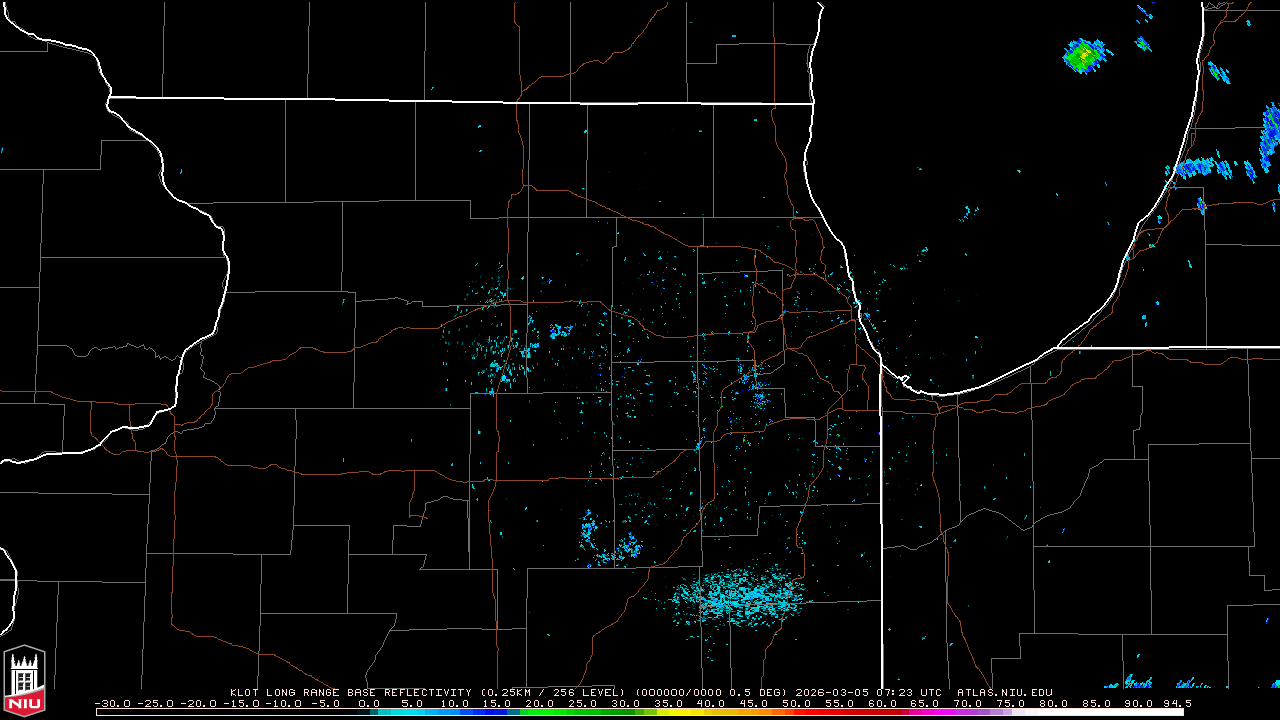Click the 94.5 maximum scale label
The height and width of the screenshot is (720, 1280).
pos(1177,703)
